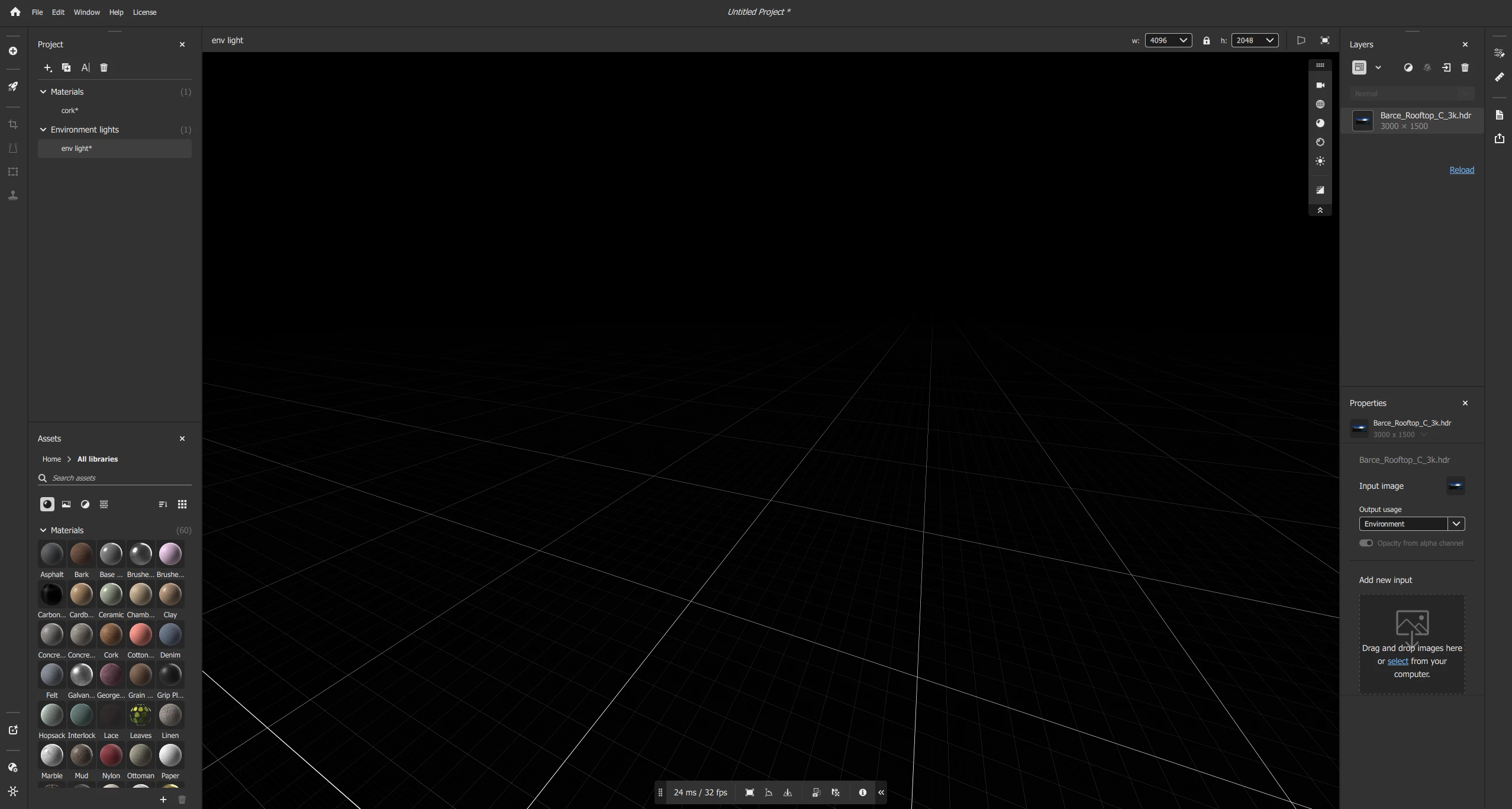This screenshot has width=1512, height=809.
Task: Click the crop tool icon in left sidebar
Action: 13,124
